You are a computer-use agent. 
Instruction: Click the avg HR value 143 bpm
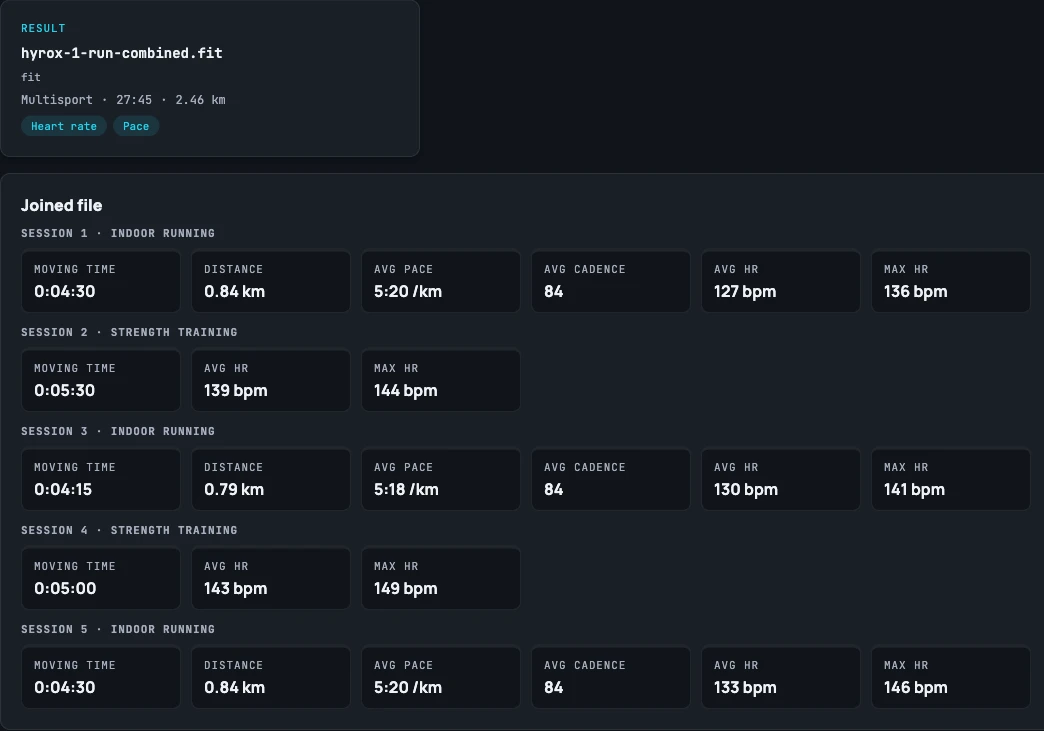pos(236,589)
